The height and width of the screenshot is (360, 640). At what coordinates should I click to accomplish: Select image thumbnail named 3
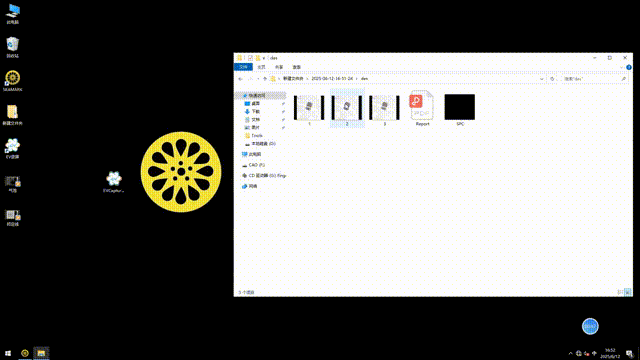pyautogui.click(x=384, y=109)
